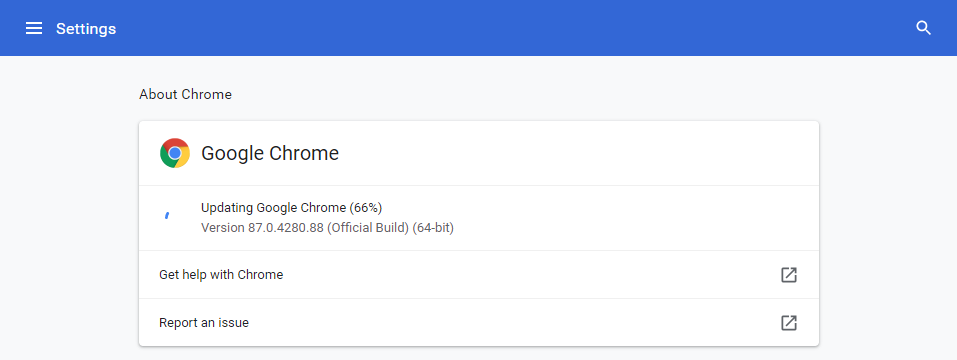Click the (Official Build) text
957x360 pixels.
[x=367, y=228]
